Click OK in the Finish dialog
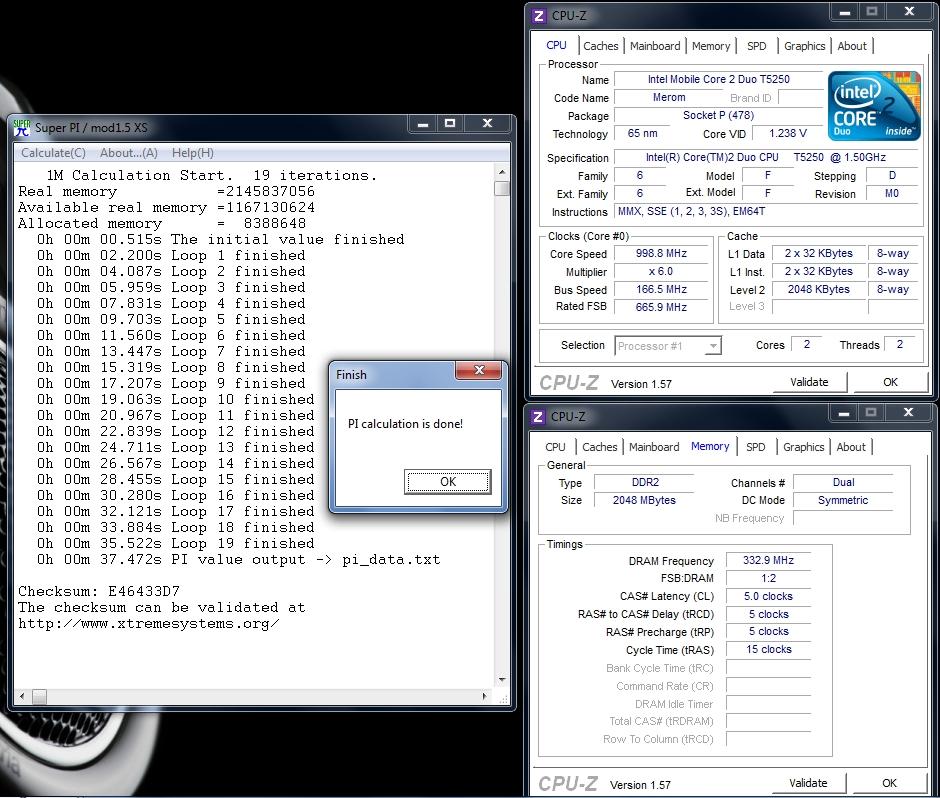This screenshot has height=798, width=940. click(x=448, y=482)
